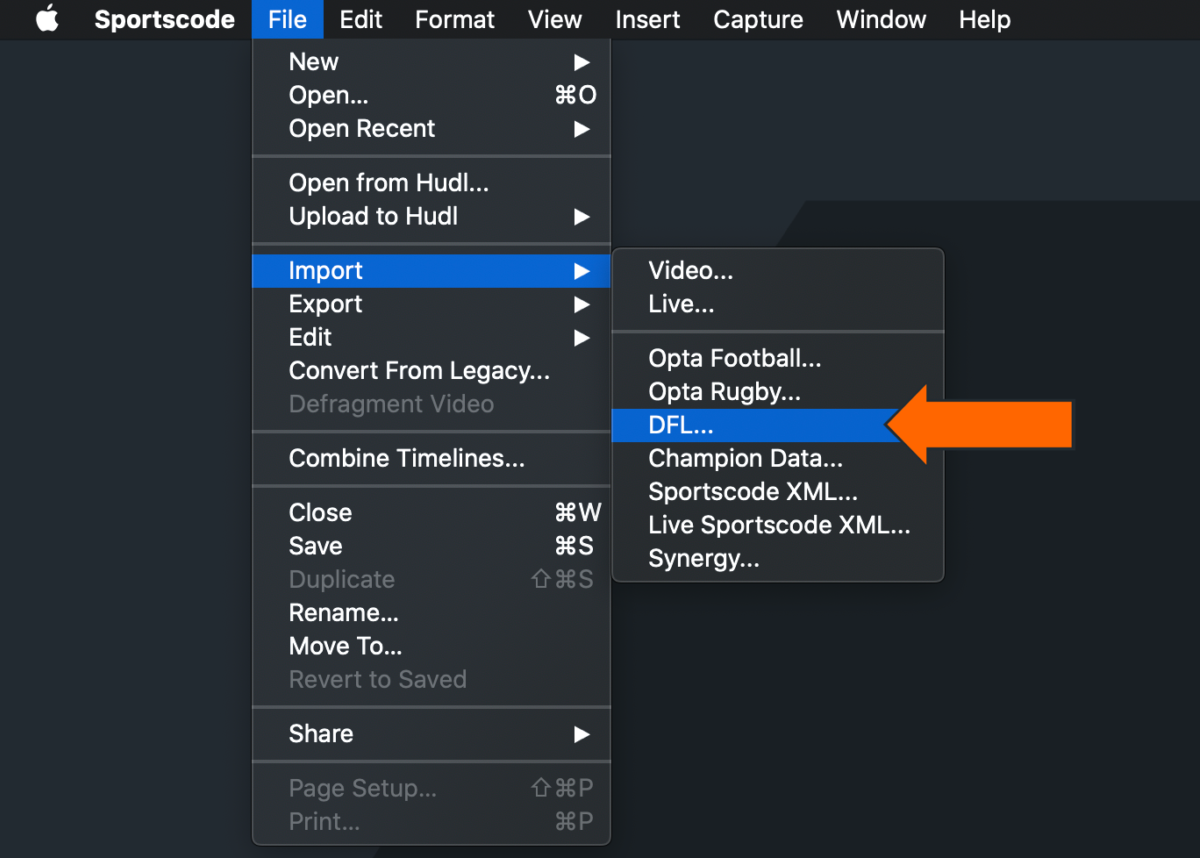Import Synergy data
This screenshot has width=1200, height=858.
pyautogui.click(x=706, y=558)
